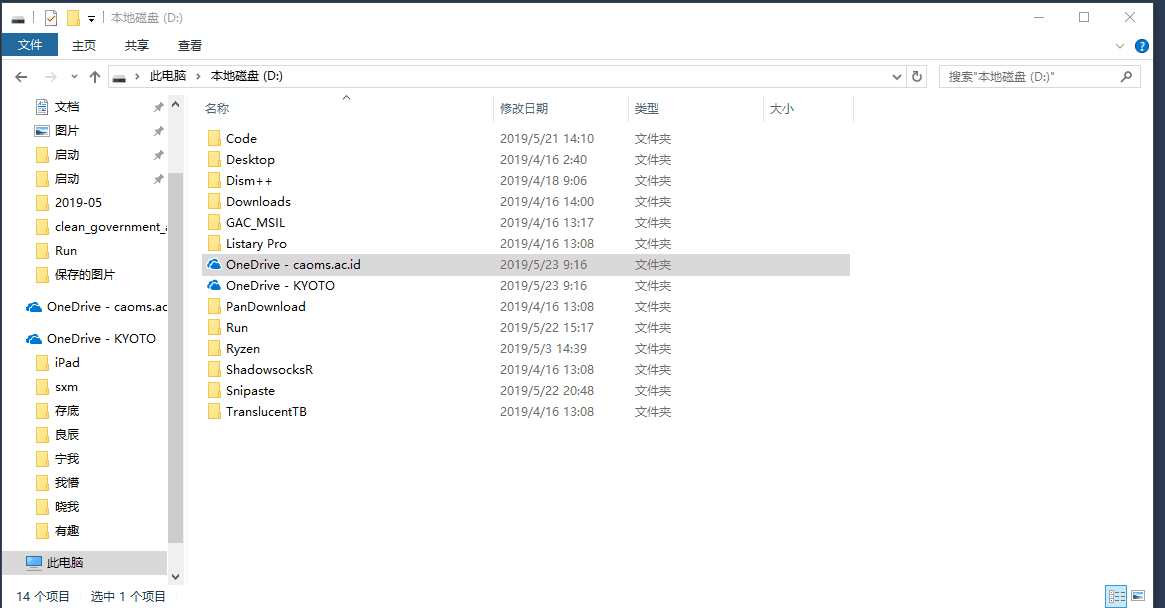Expand the ribbon with the chevron

tap(1120, 46)
